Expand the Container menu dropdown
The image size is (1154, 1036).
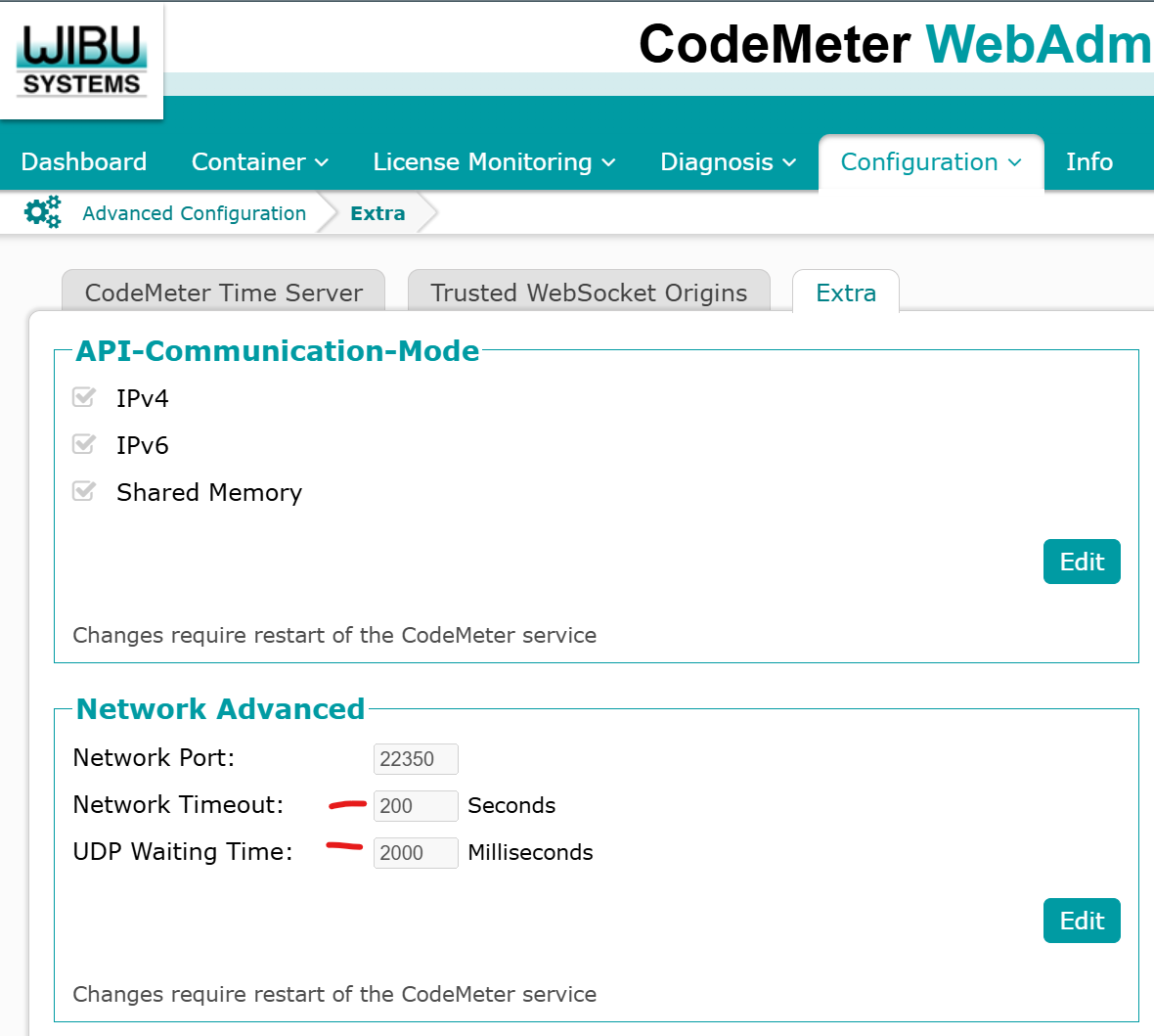point(260,162)
